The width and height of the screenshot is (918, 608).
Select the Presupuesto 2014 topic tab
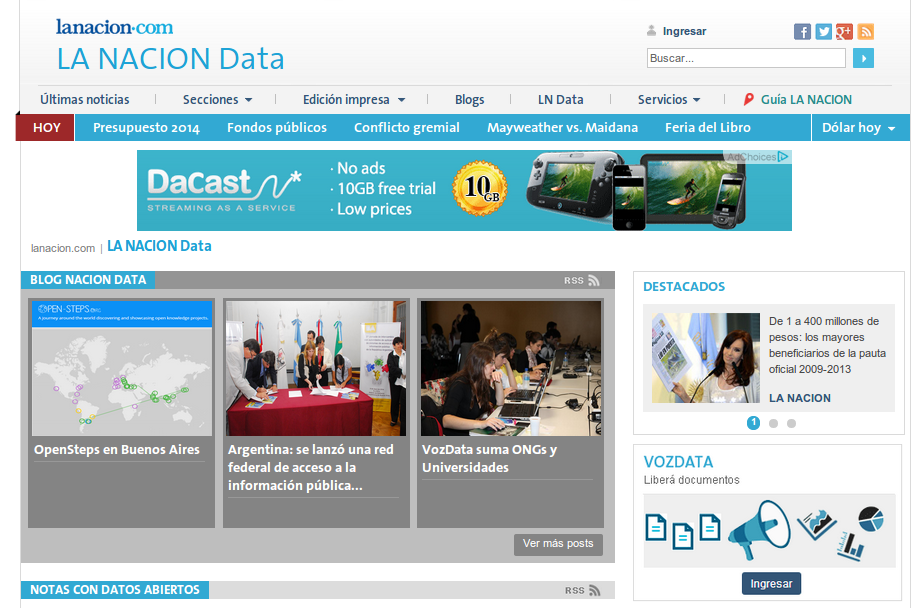click(146, 128)
